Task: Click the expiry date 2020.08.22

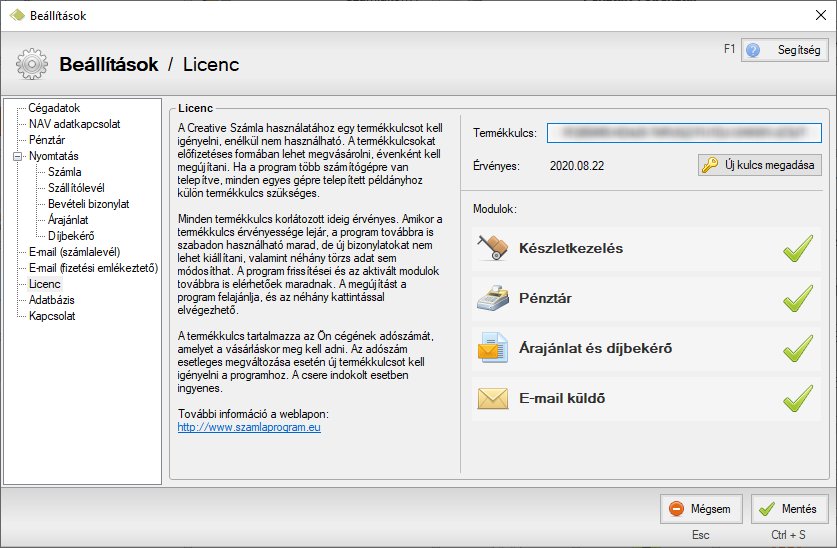Action: pyautogui.click(x=577, y=166)
